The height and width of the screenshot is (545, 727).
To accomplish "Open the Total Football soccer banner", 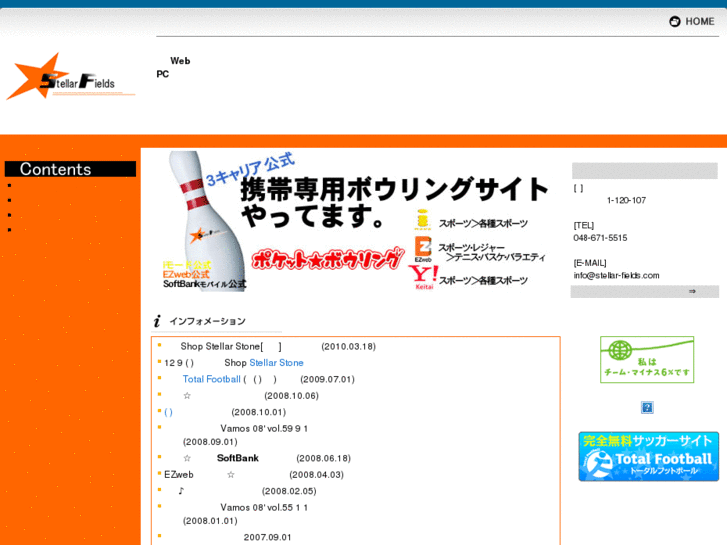I will 649,456.
